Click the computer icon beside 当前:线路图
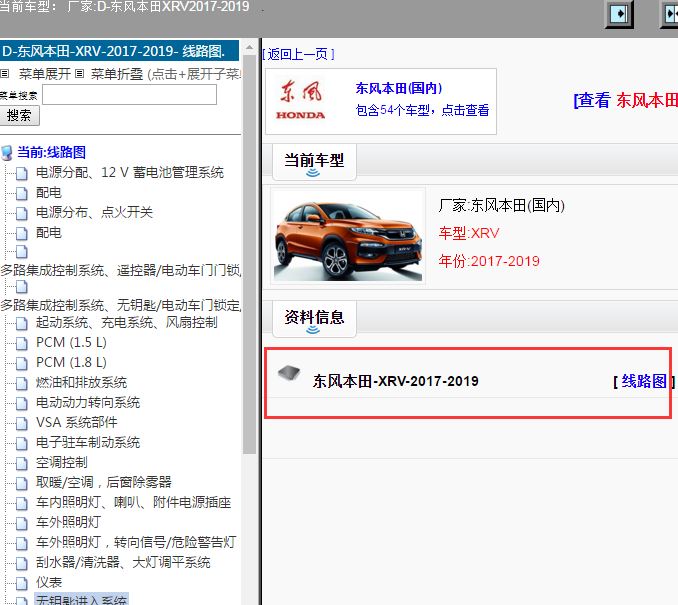 pyautogui.click(x=6, y=153)
